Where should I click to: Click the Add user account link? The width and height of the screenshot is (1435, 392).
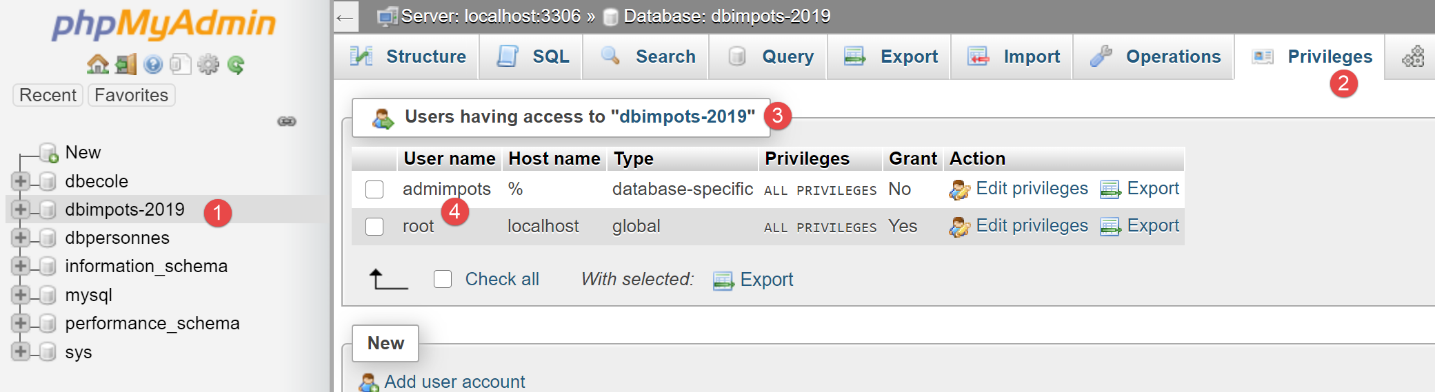pyautogui.click(x=455, y=382)
